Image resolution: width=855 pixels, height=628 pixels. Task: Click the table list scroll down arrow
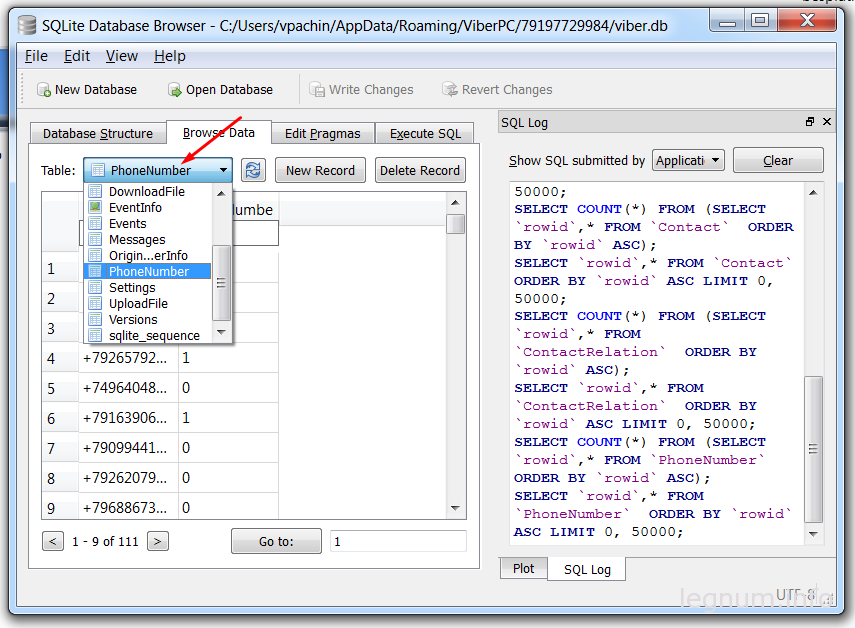pyautogui.click(x=221, y=332)
